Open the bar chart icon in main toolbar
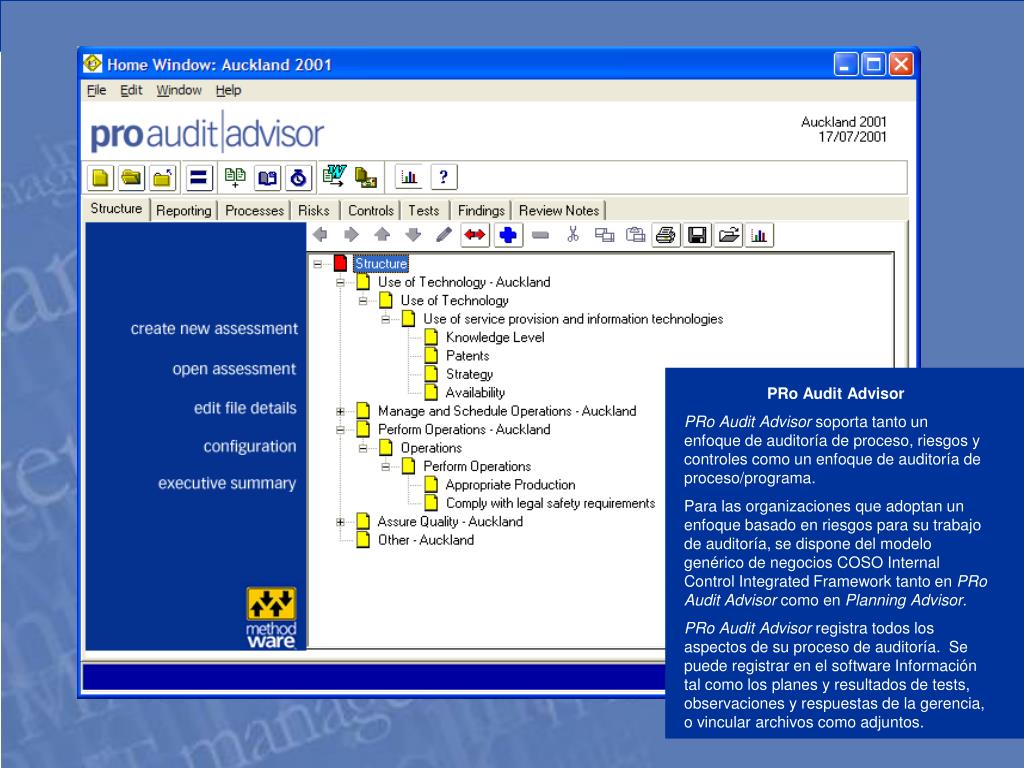1024x768 pixels. tap(409, 177)
